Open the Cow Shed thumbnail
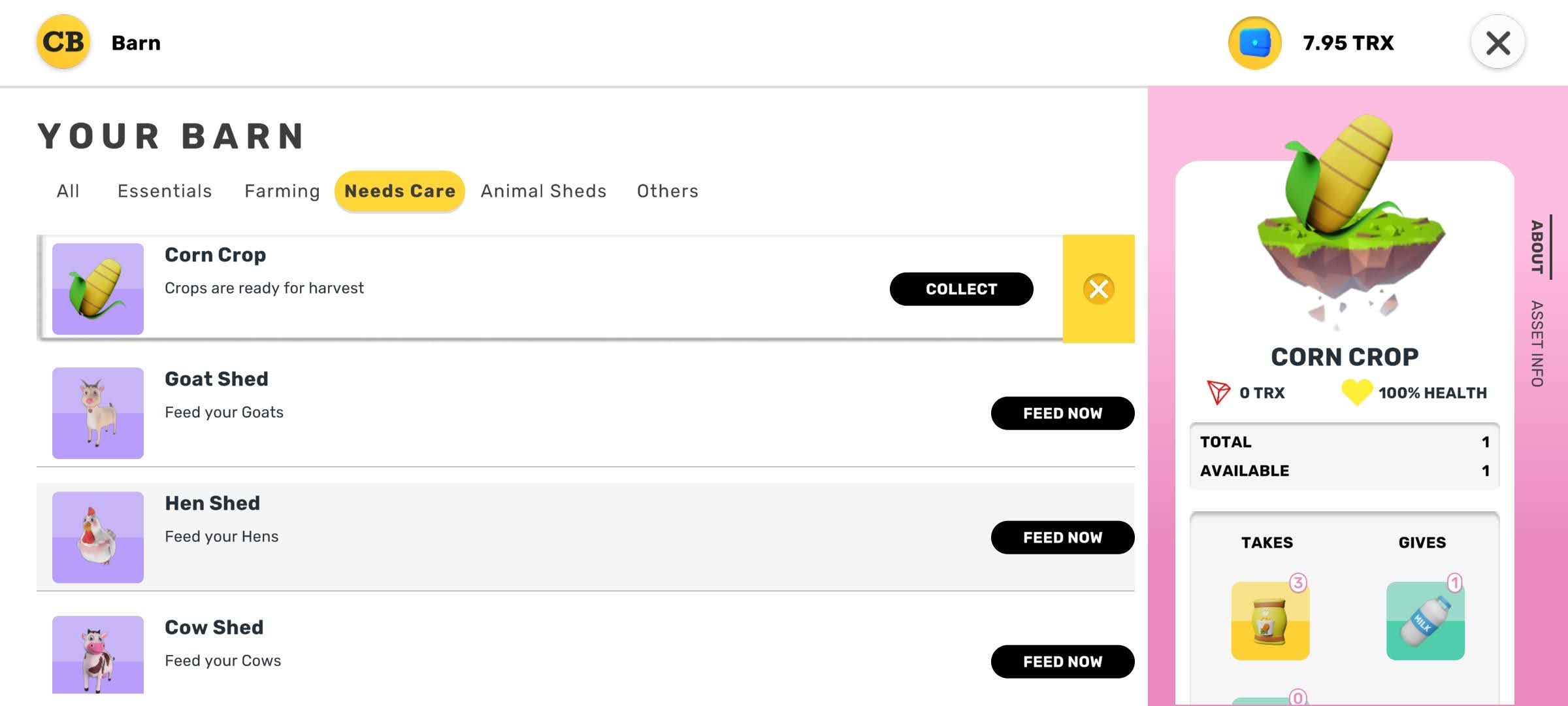 point(98,655)
